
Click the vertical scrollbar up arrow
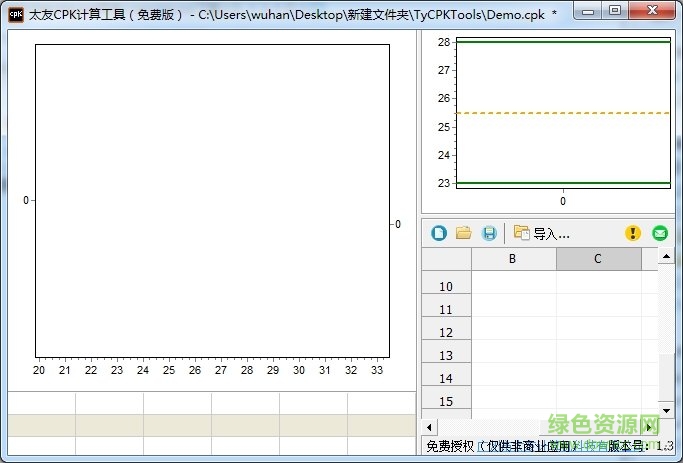pyautogui.click(x=666, y=256)
